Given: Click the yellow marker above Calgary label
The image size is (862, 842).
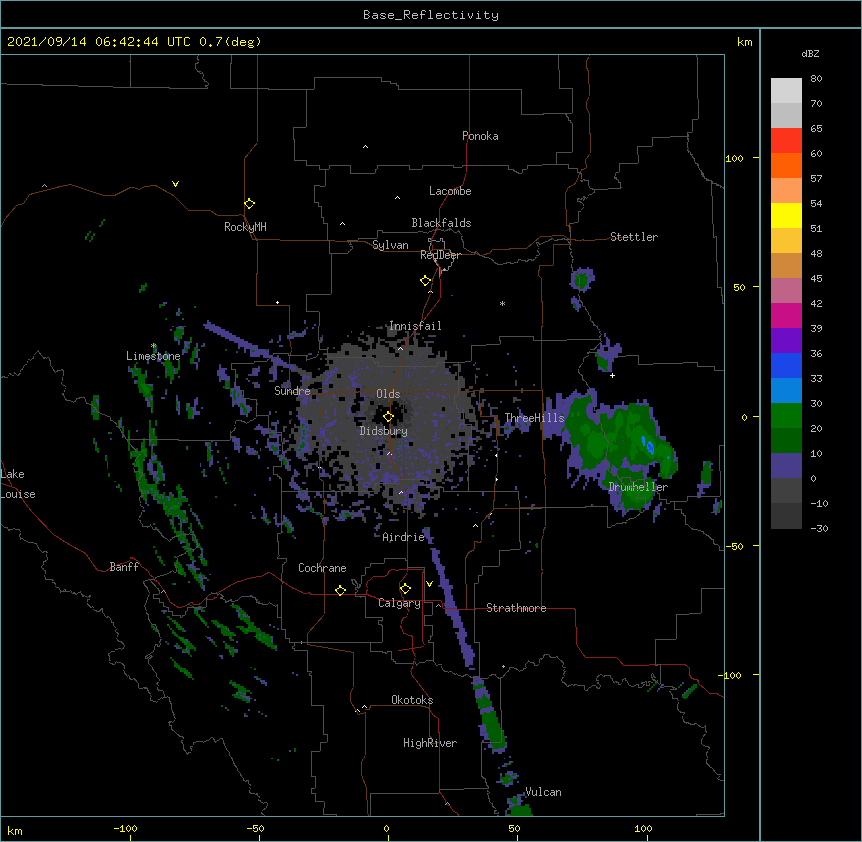Looking at the screenshot, I should pos(405,589).
